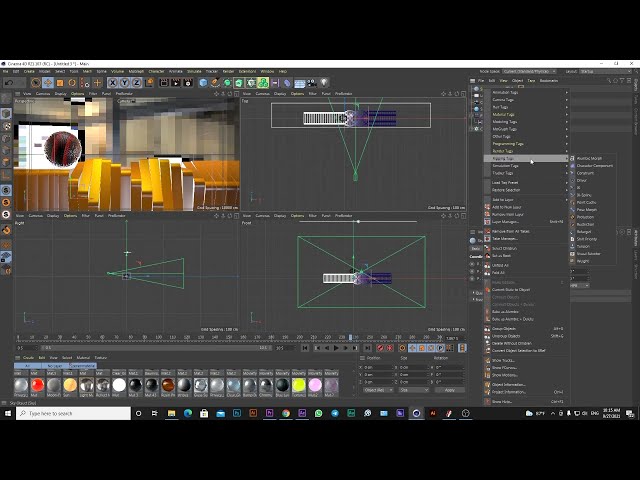Viewport: 640px width, 480px height.
Task: Toggle Rotation keyframe recording
Action: pos(431,348)
